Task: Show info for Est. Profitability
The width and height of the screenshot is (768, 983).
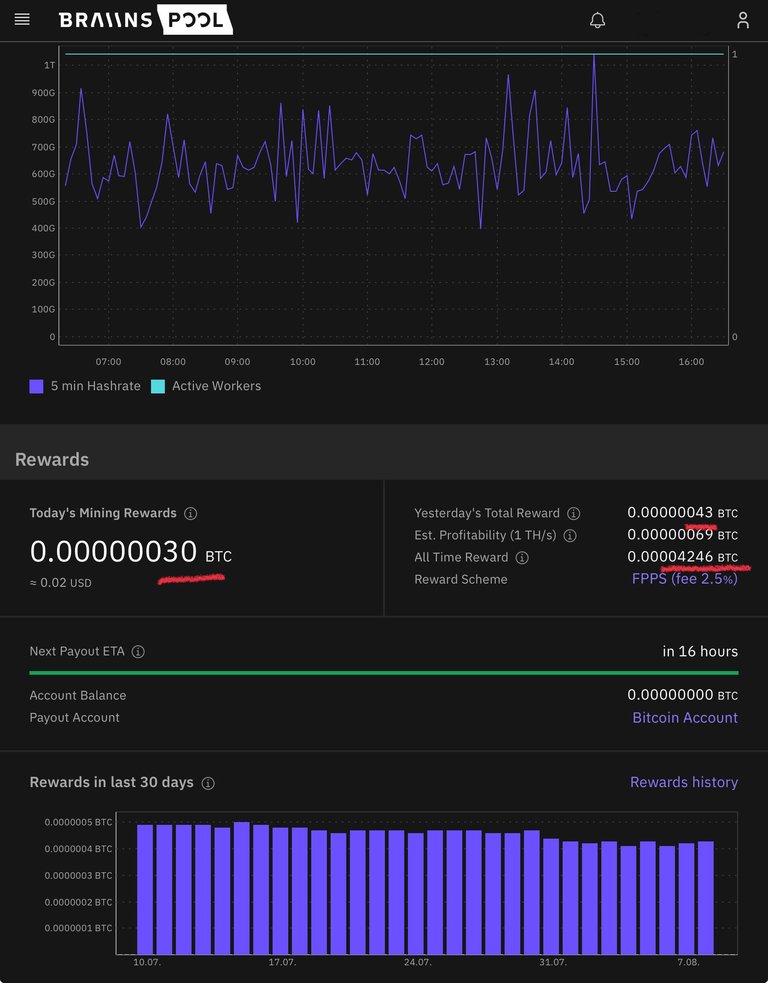Action: (570, 535)
